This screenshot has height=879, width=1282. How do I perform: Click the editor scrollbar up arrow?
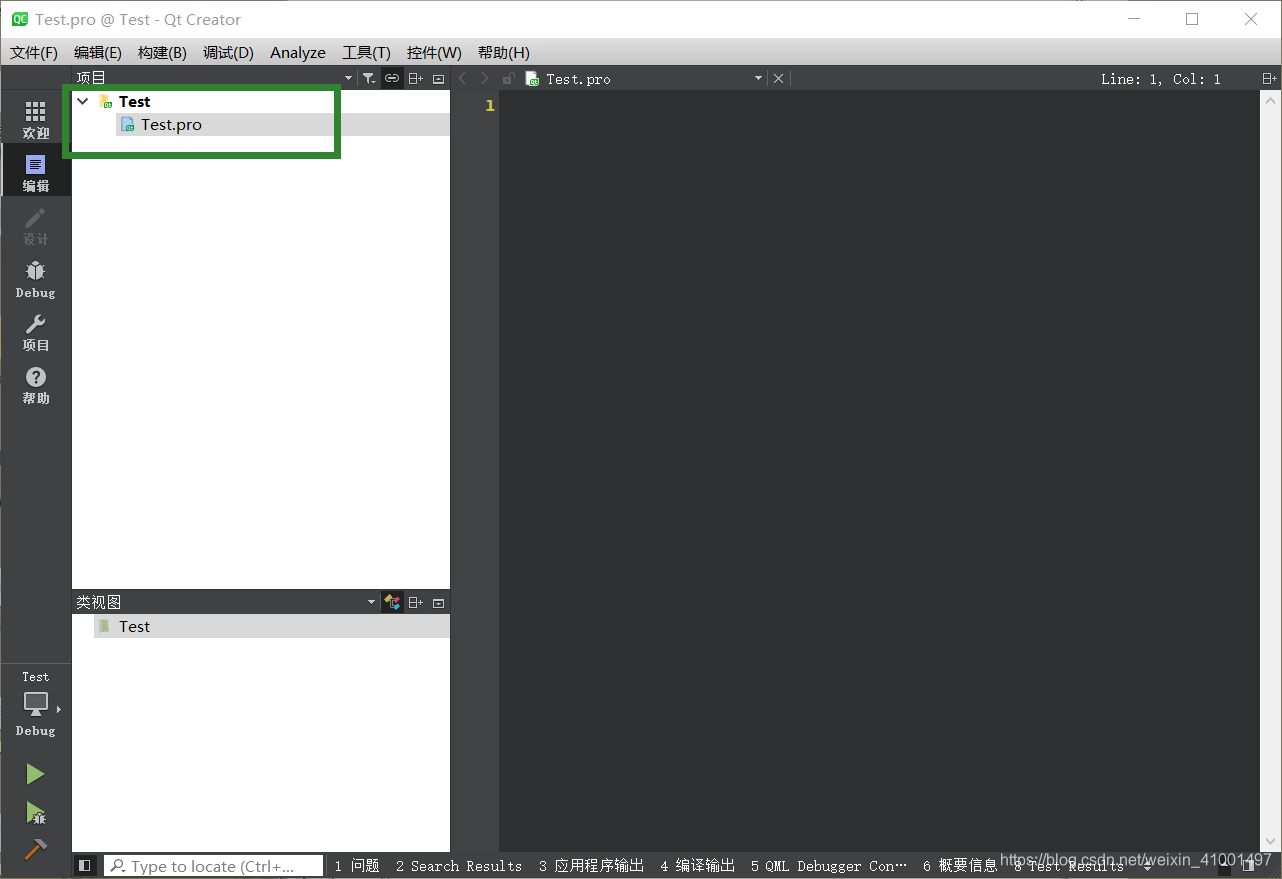1270,101
